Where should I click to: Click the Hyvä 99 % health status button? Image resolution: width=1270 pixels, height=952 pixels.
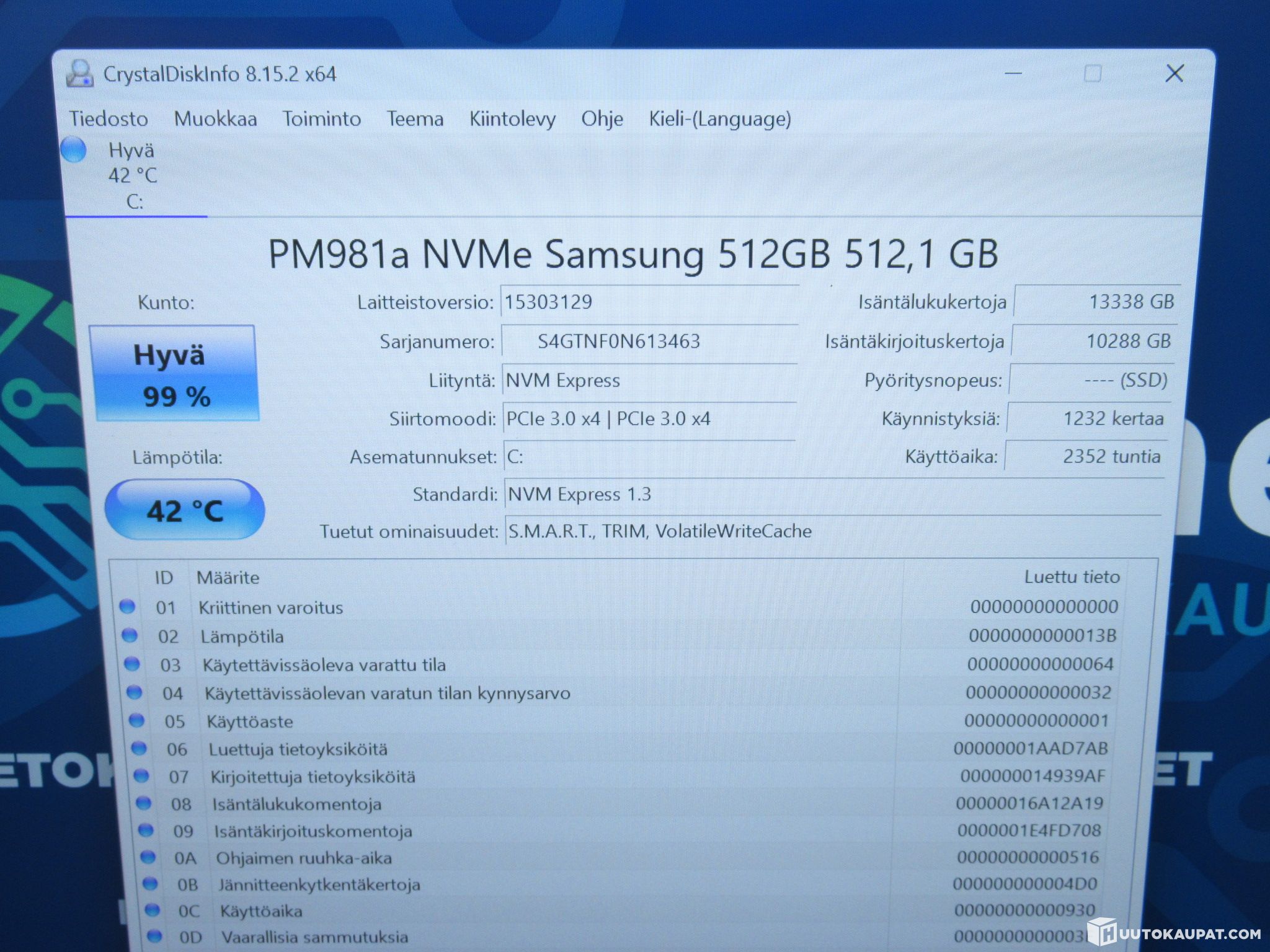click(175, 374)
